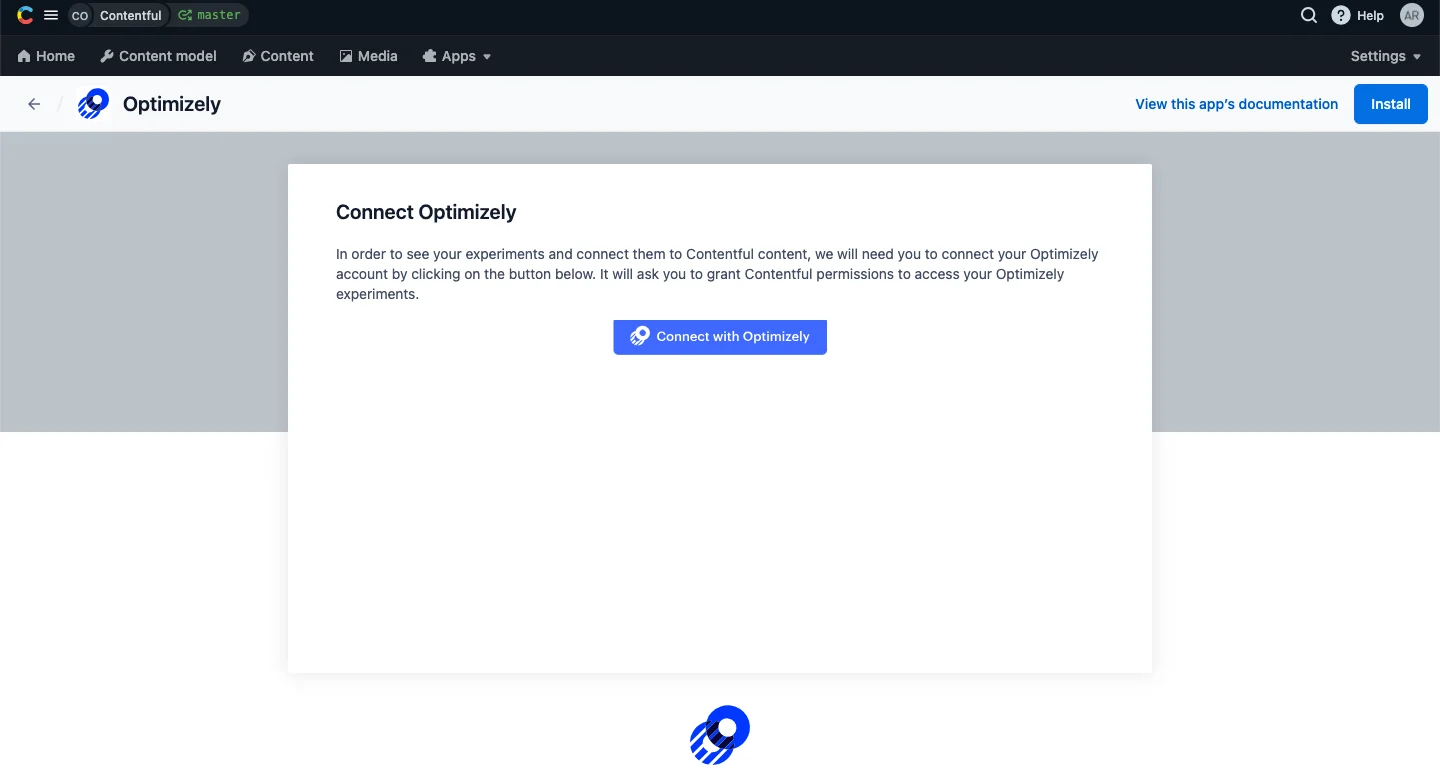Click the Contentful logo icon
Image resolution: width=1440 pixels, height=781 pixels.
tap(25, 15)
